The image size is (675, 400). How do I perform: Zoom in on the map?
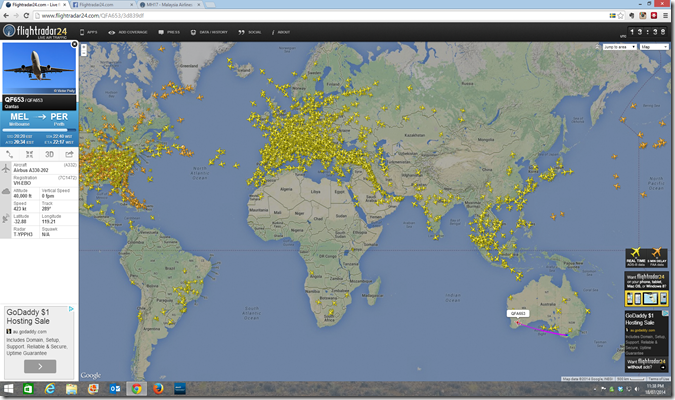pos(84,46)
